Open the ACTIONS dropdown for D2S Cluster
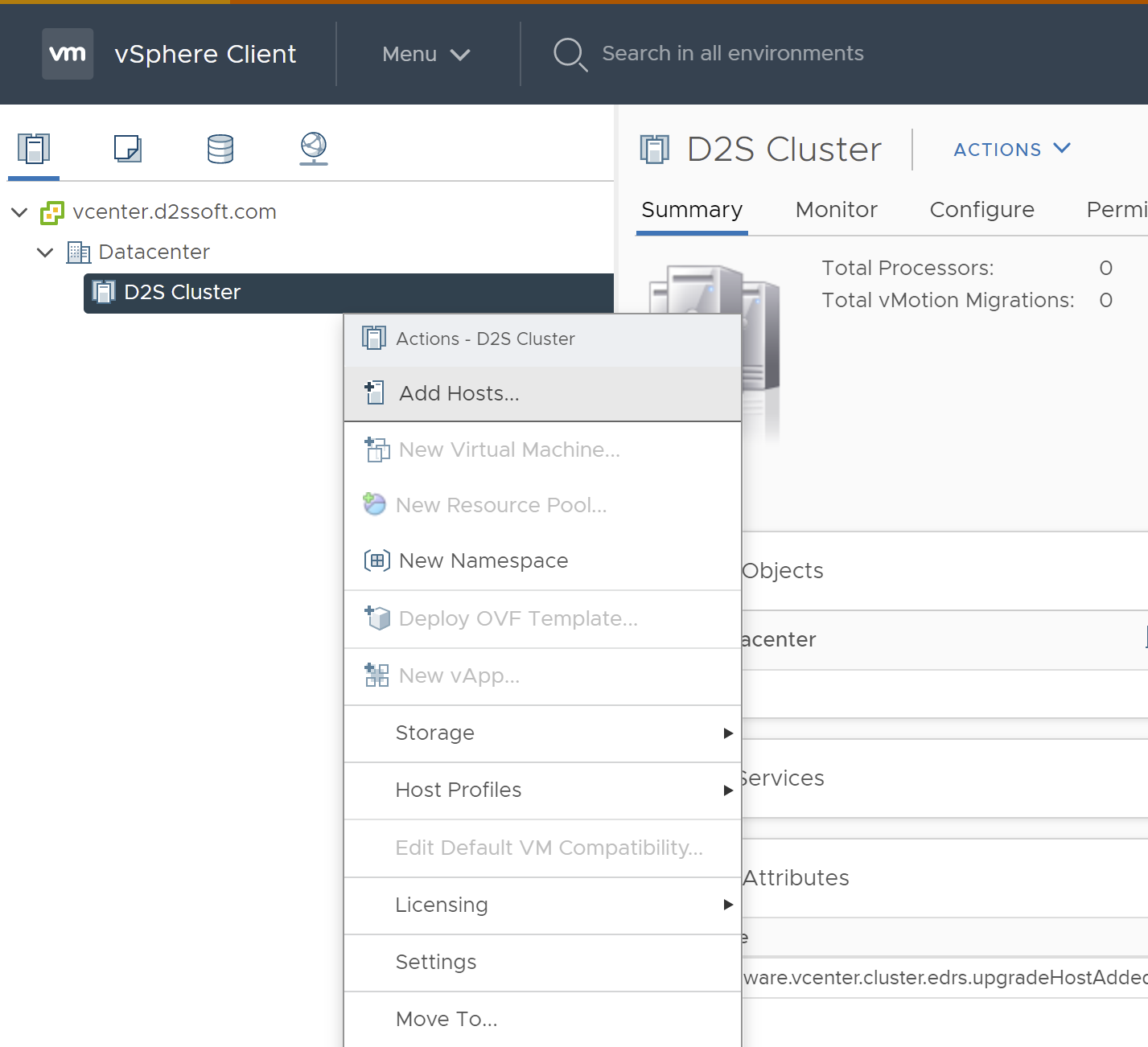The image size is (1148, 1047). 1011,150
